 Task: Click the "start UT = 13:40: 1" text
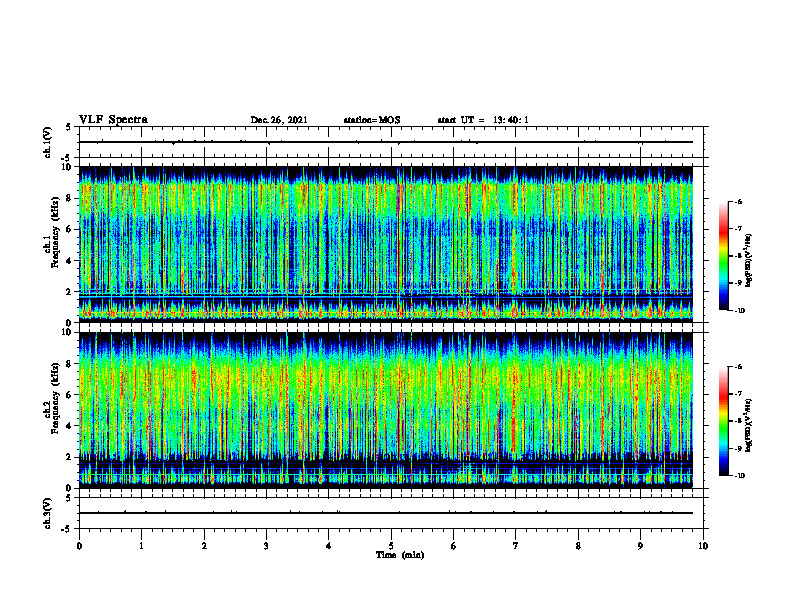coord(483,120)
